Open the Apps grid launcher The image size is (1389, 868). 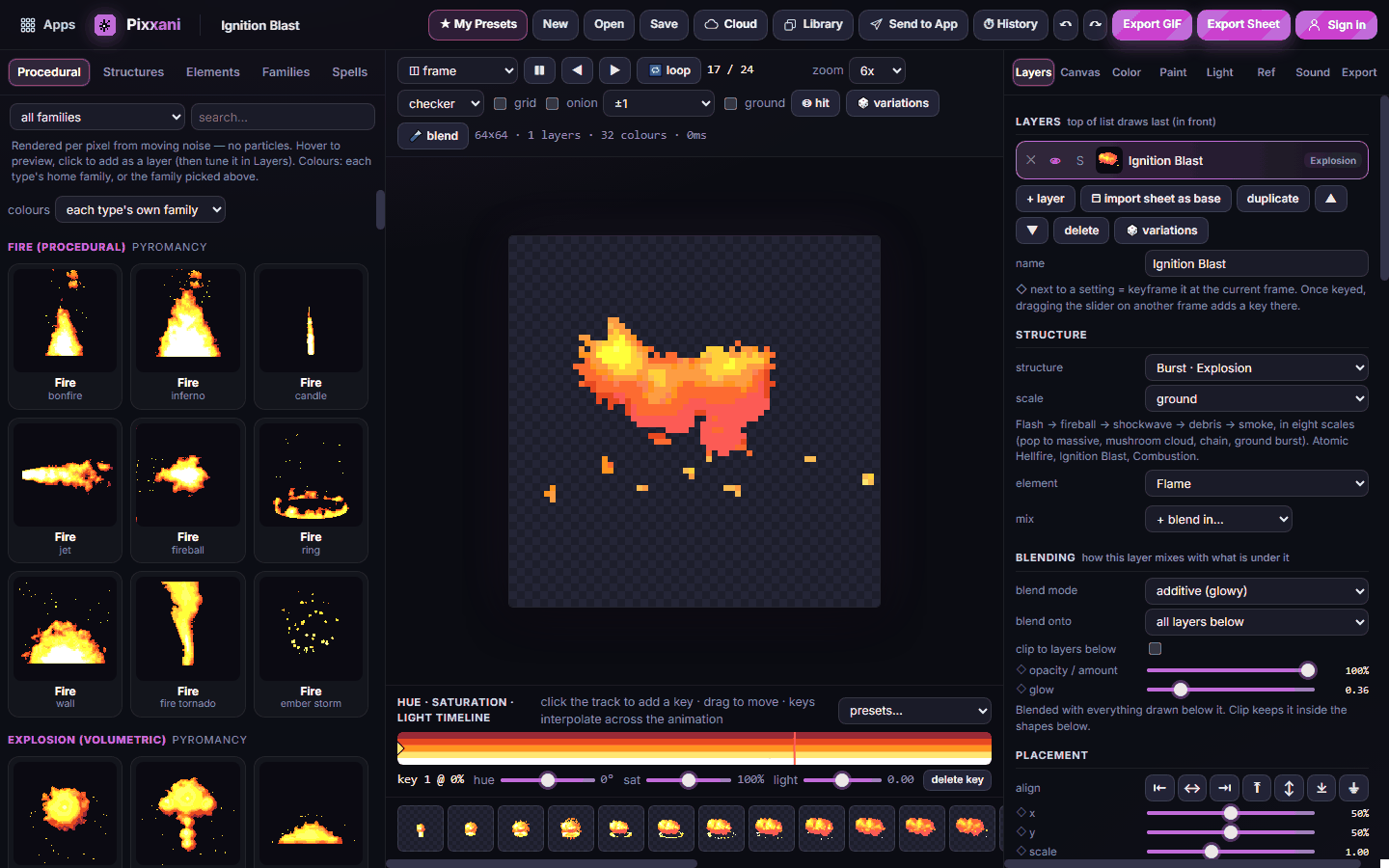coord(47,25)
